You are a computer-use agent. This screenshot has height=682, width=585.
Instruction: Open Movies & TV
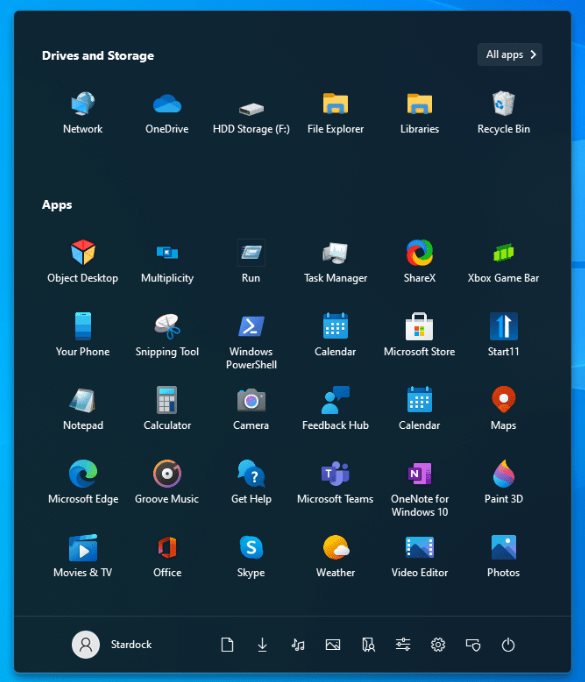coord(83,555)
